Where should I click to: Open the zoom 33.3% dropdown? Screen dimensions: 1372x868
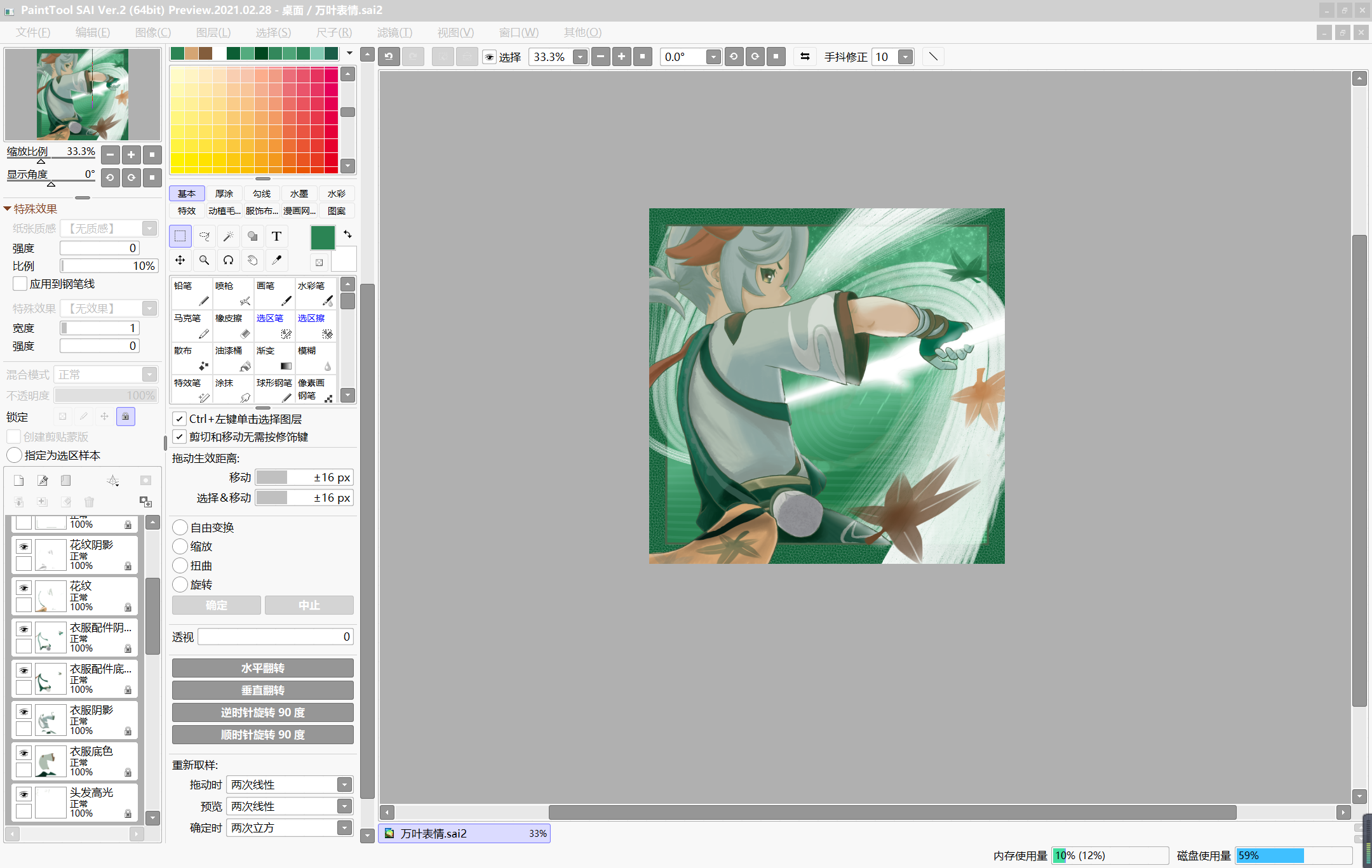pos(580,57)
